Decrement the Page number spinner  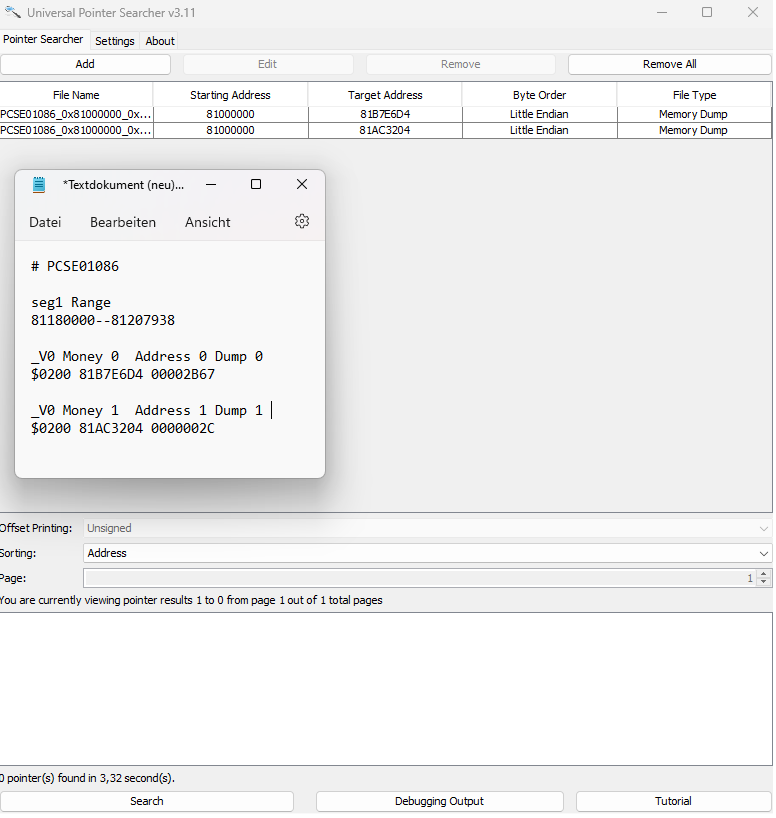(x=764, y=582)
